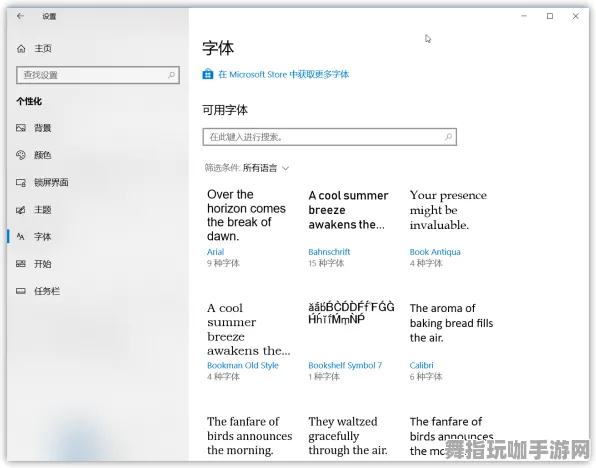Open the Book Antiqua font name link
The image size is (596, 468).
pyautogui.click(x=435, y=252)
